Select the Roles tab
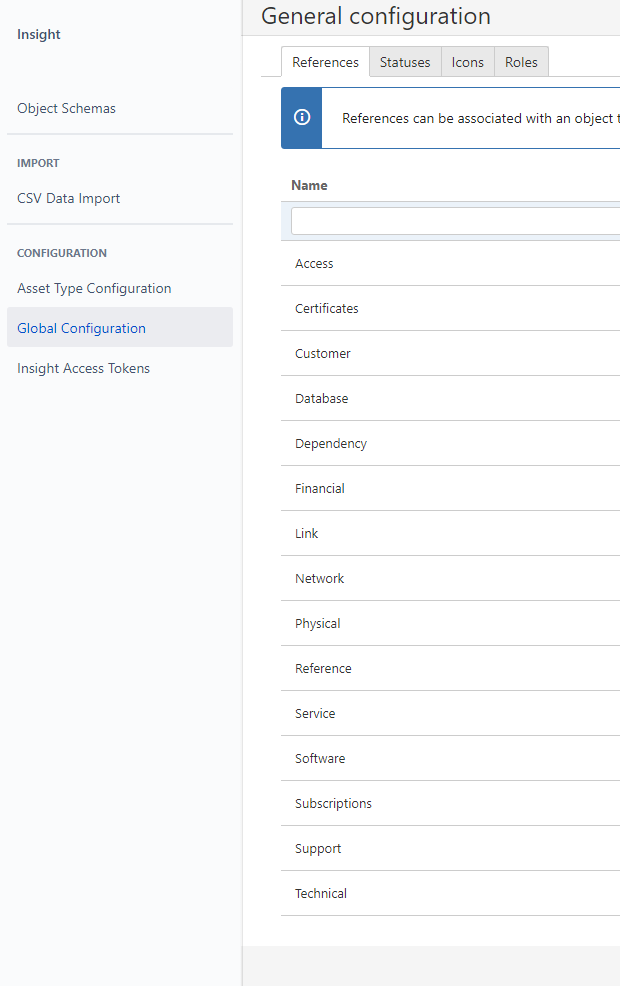The width and height of the screenshot is (620, 986). [x=521, y=62]
